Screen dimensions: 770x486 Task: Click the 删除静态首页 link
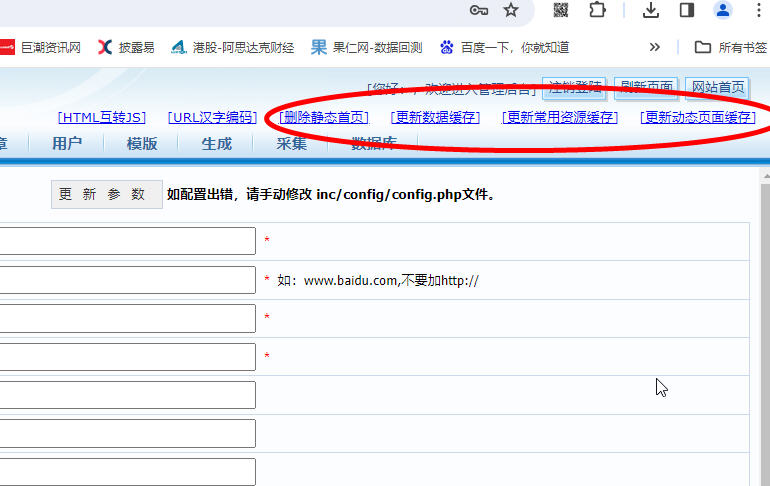(x=324, y=117)
